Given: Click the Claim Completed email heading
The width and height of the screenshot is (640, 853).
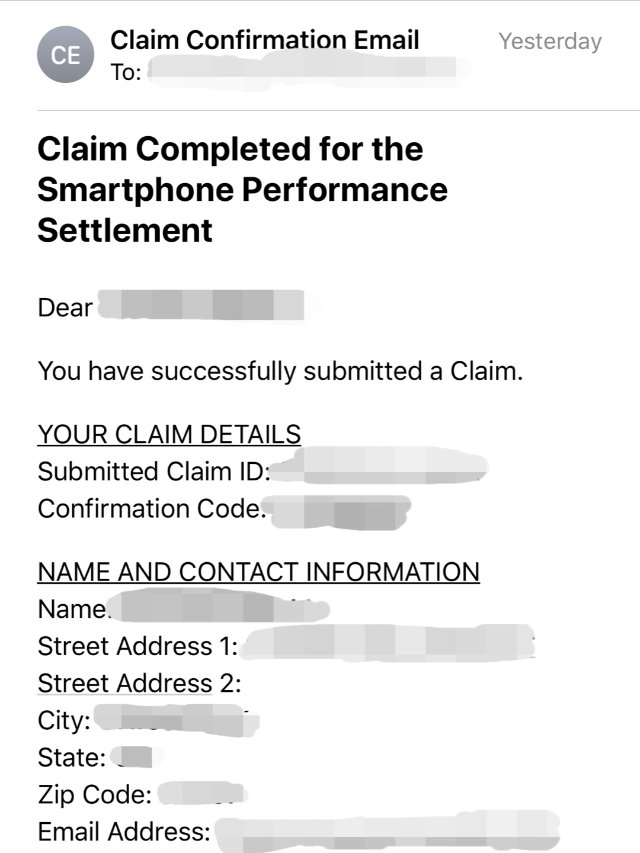Looking at the screenshot, I should pos(242,190).
